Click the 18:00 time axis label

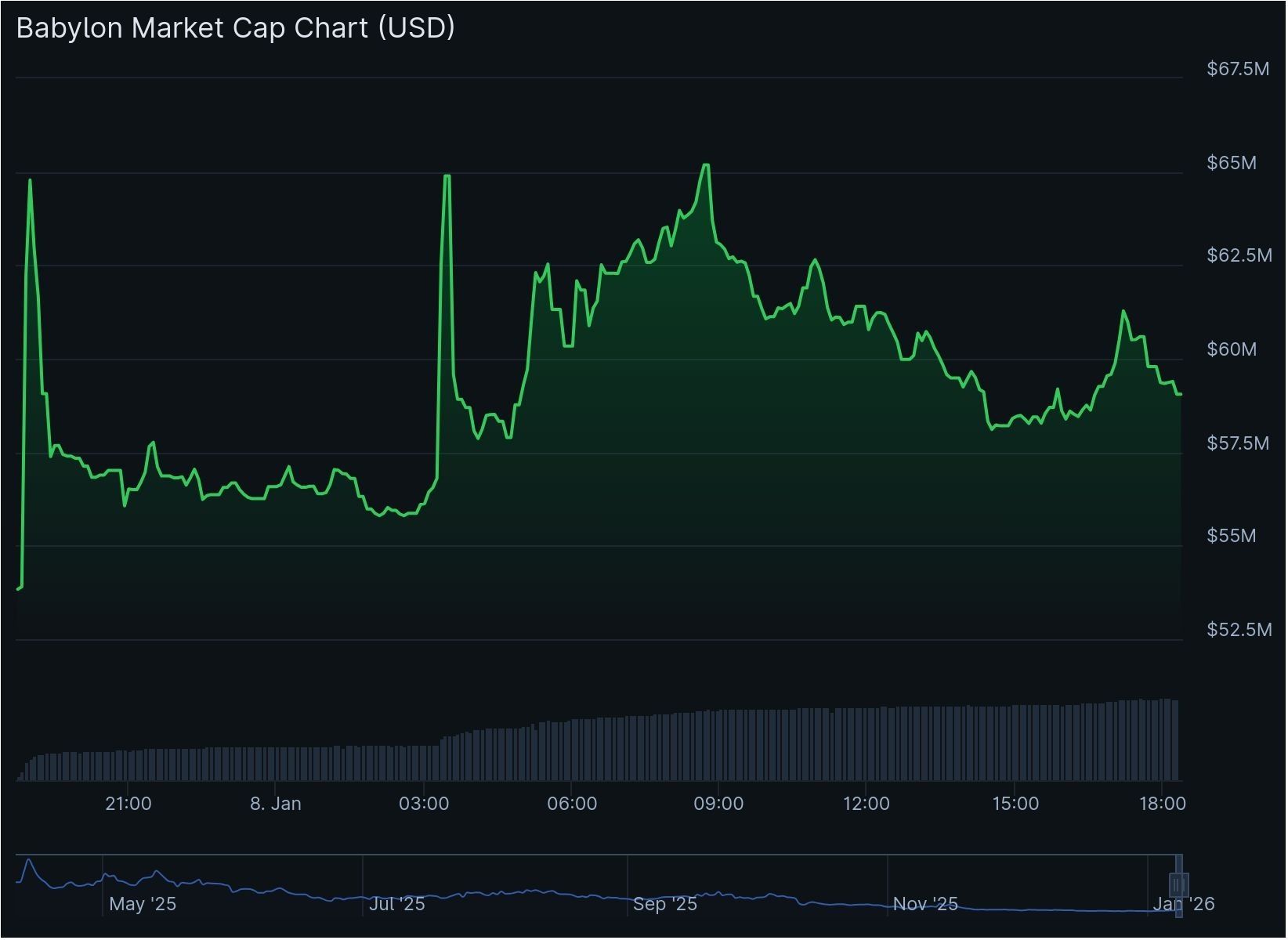[x=1162, y=804]
